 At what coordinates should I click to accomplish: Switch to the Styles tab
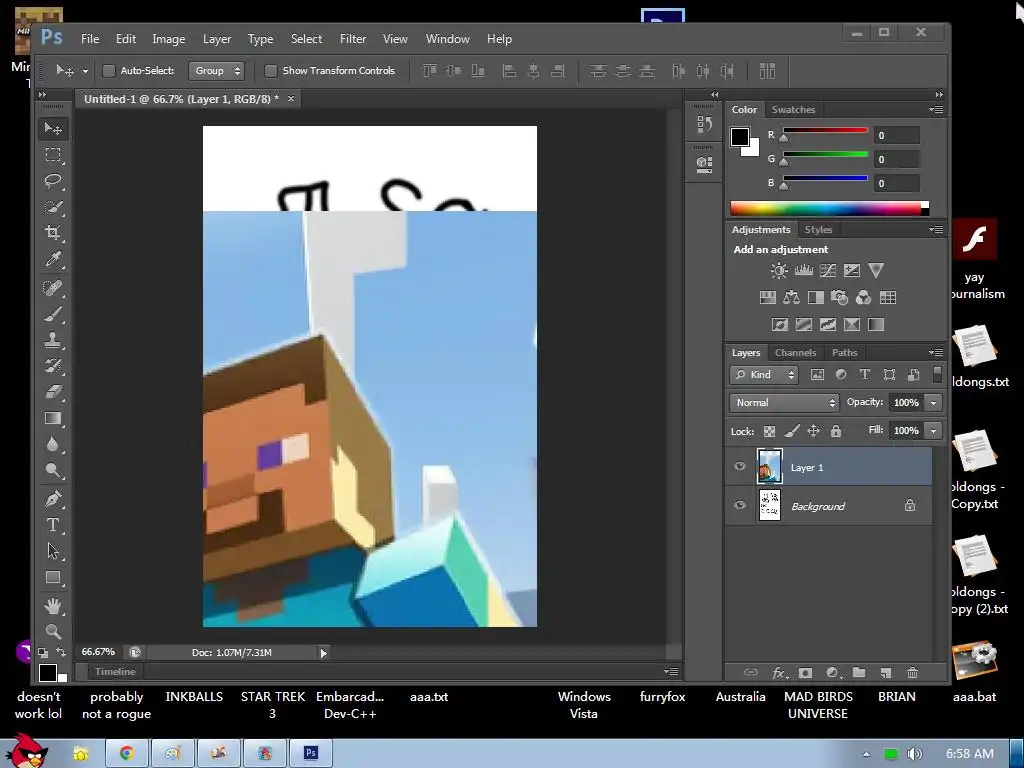(818, 230)
